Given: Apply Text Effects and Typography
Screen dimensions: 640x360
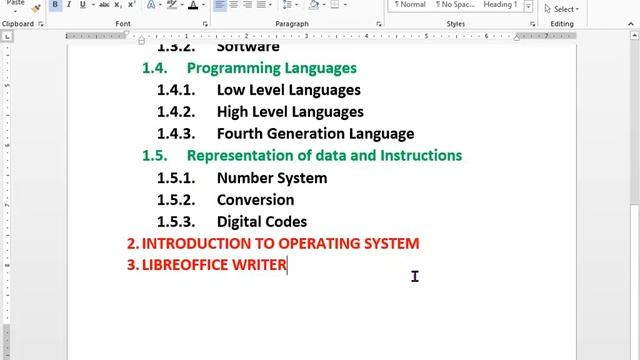Looking at the screenshot, I should (x=151, y=4).
